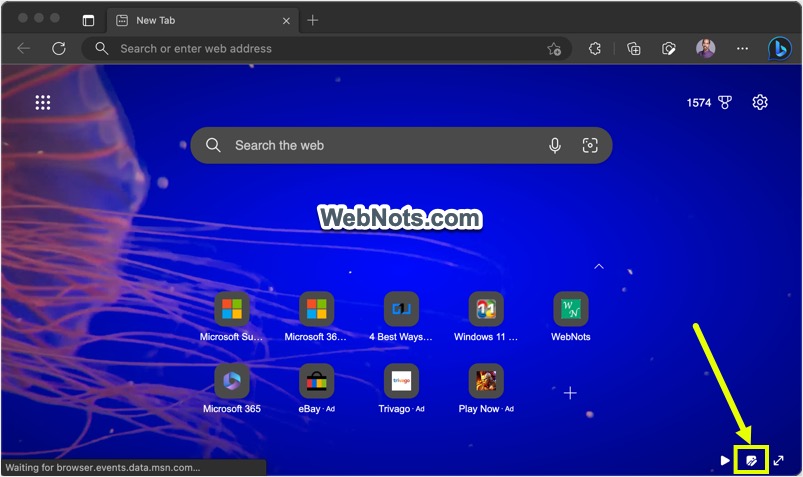
Task: Click the rewards points trophy icon
Action: (725, 103)
